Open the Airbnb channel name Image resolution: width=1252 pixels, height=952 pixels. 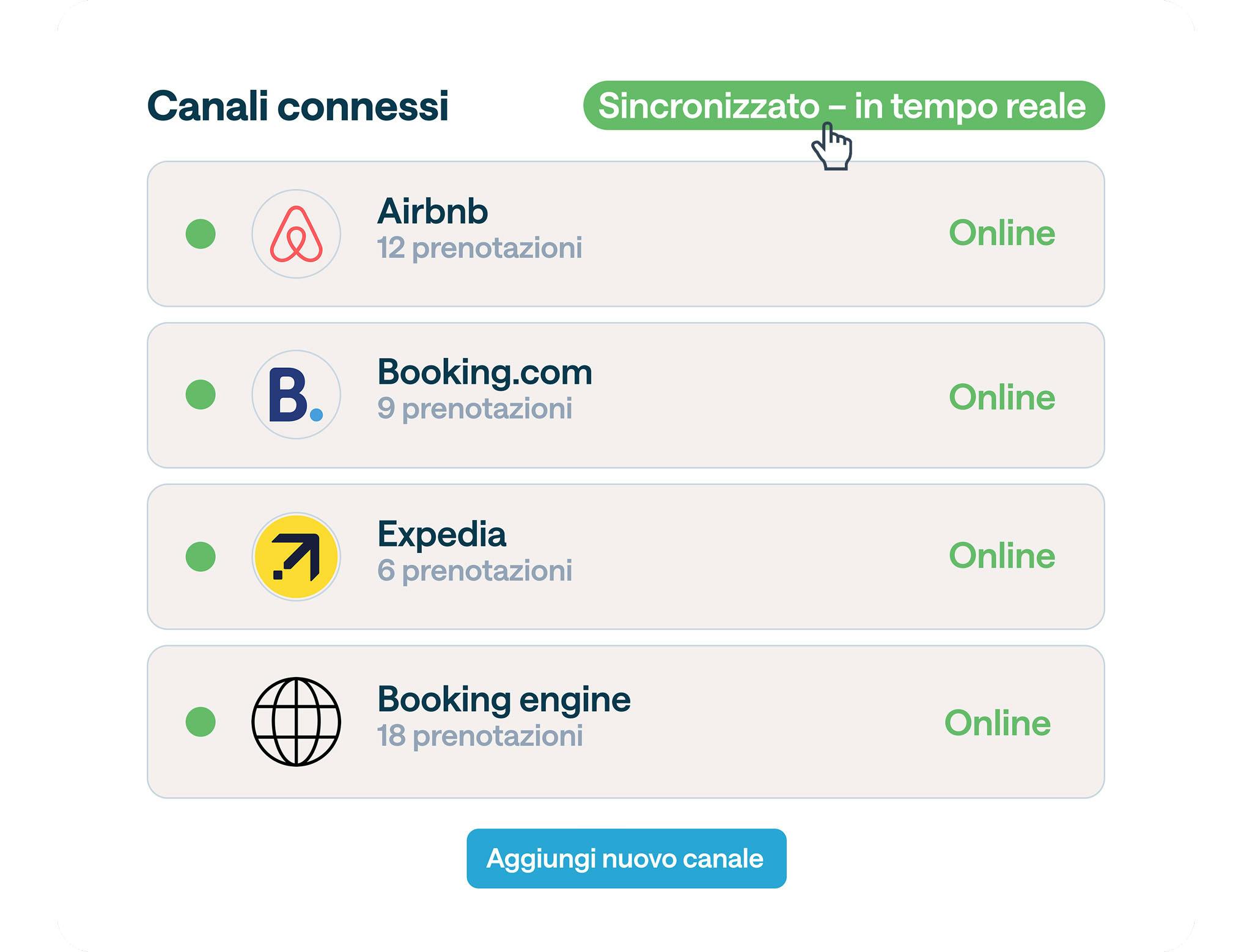click(432, 211)
